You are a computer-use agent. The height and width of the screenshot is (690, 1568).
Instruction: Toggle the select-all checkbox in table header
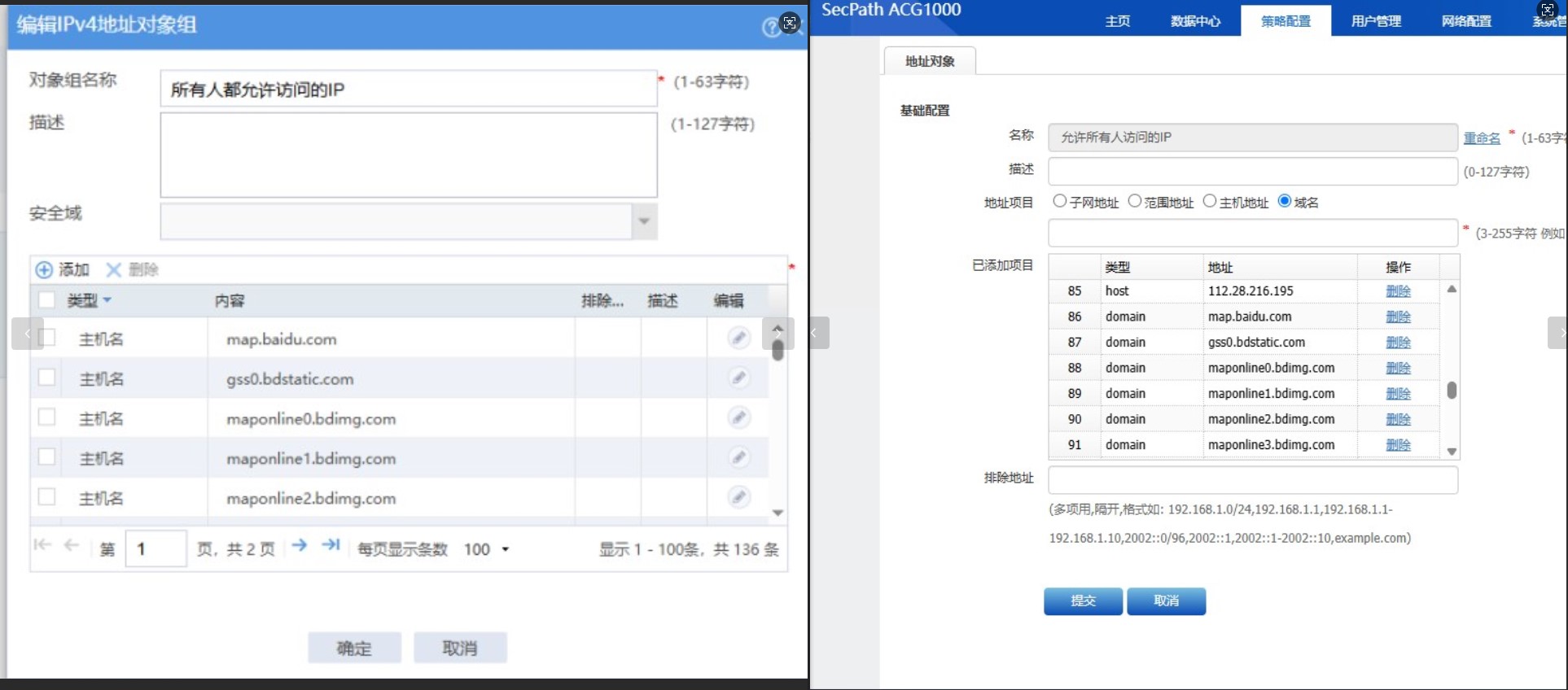tap(46, 300)
